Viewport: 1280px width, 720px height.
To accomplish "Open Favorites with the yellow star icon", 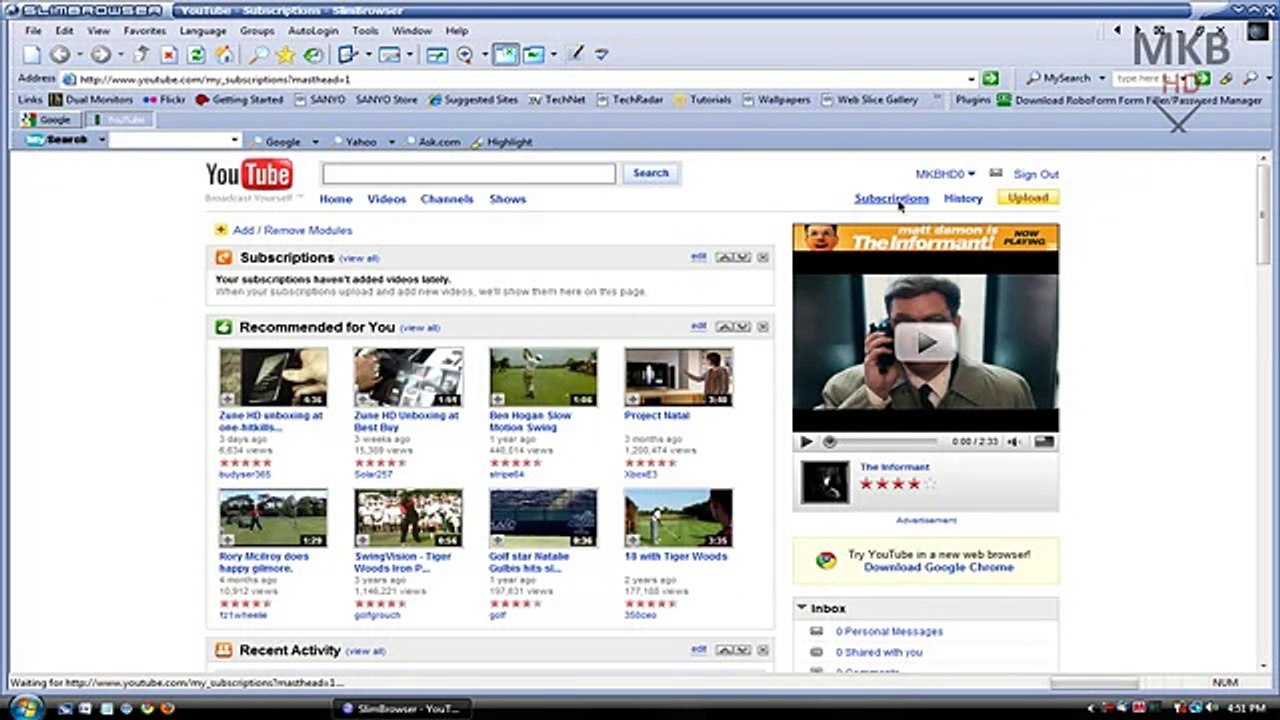I will pyautogui.click(x=286, y=55).
